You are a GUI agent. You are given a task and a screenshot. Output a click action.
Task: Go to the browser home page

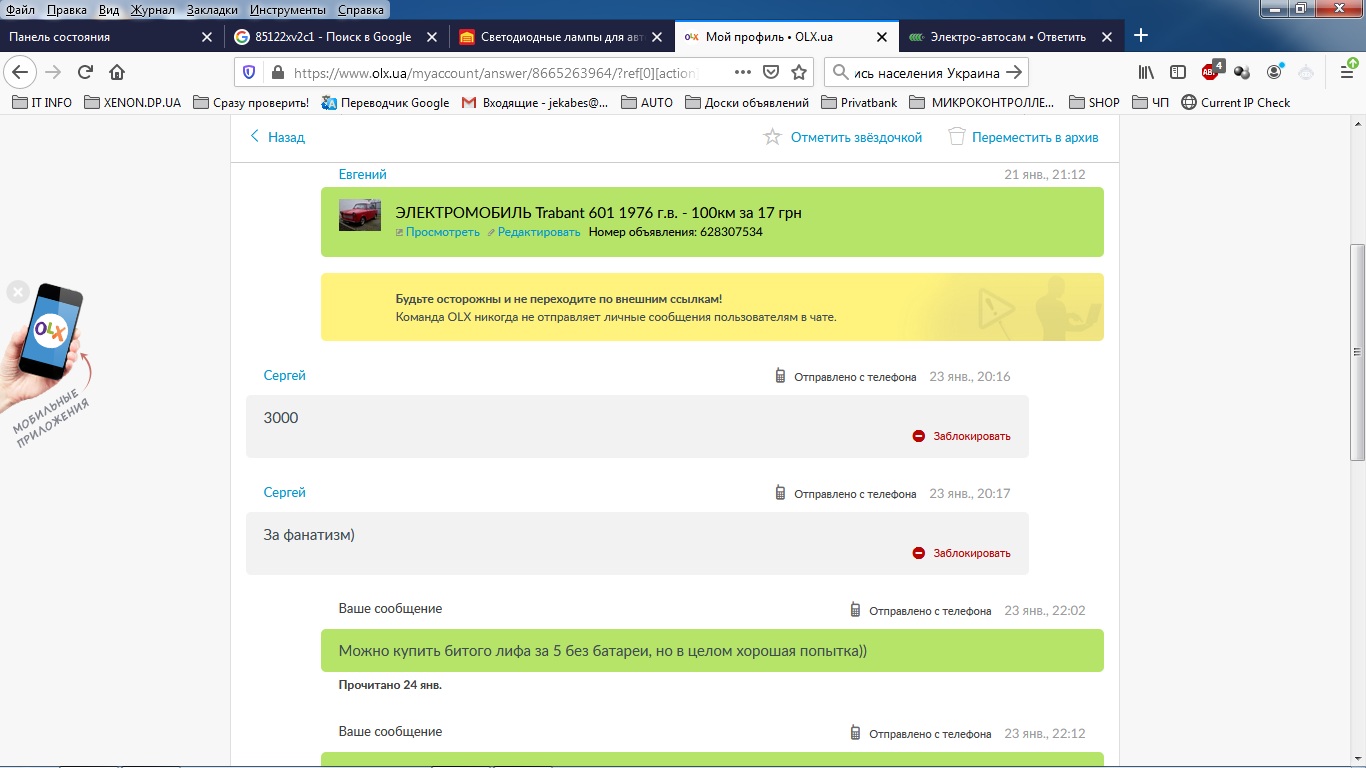click(117, 72)
